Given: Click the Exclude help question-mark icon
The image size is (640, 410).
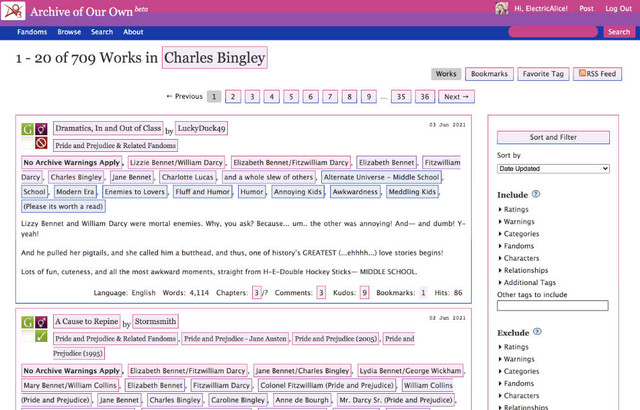Looking at the screenshot, I should coord(537,332).
